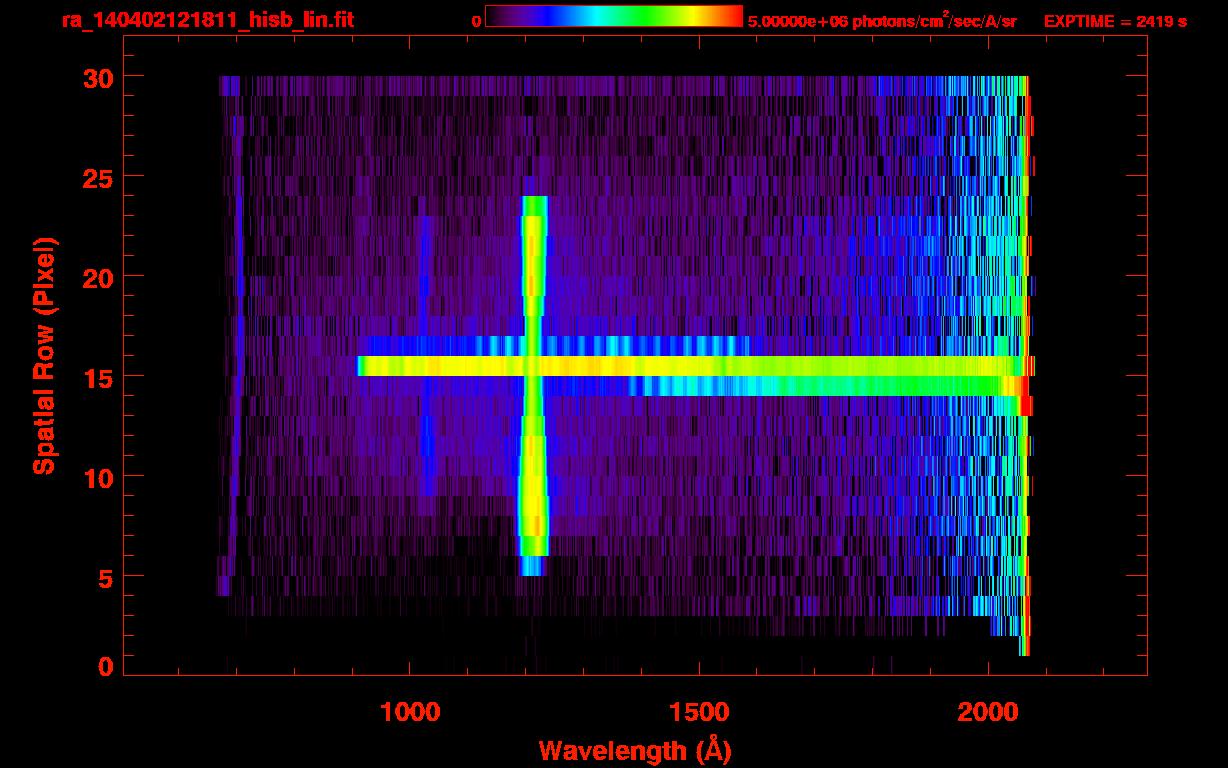Click the Wavelength (Å) axis label
The height and width of the screenshot is (768, 1228).
tap(634, 750)
